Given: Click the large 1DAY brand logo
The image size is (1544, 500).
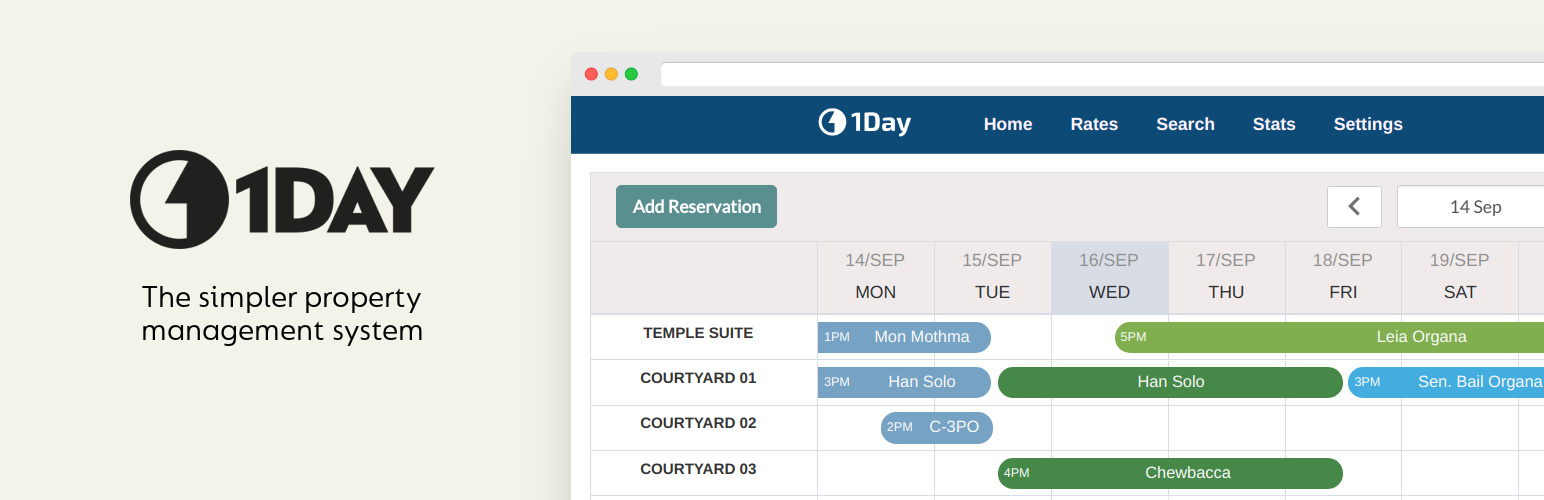Looking at the screenshot, I should pyautogui.click(x=282, y=199).
